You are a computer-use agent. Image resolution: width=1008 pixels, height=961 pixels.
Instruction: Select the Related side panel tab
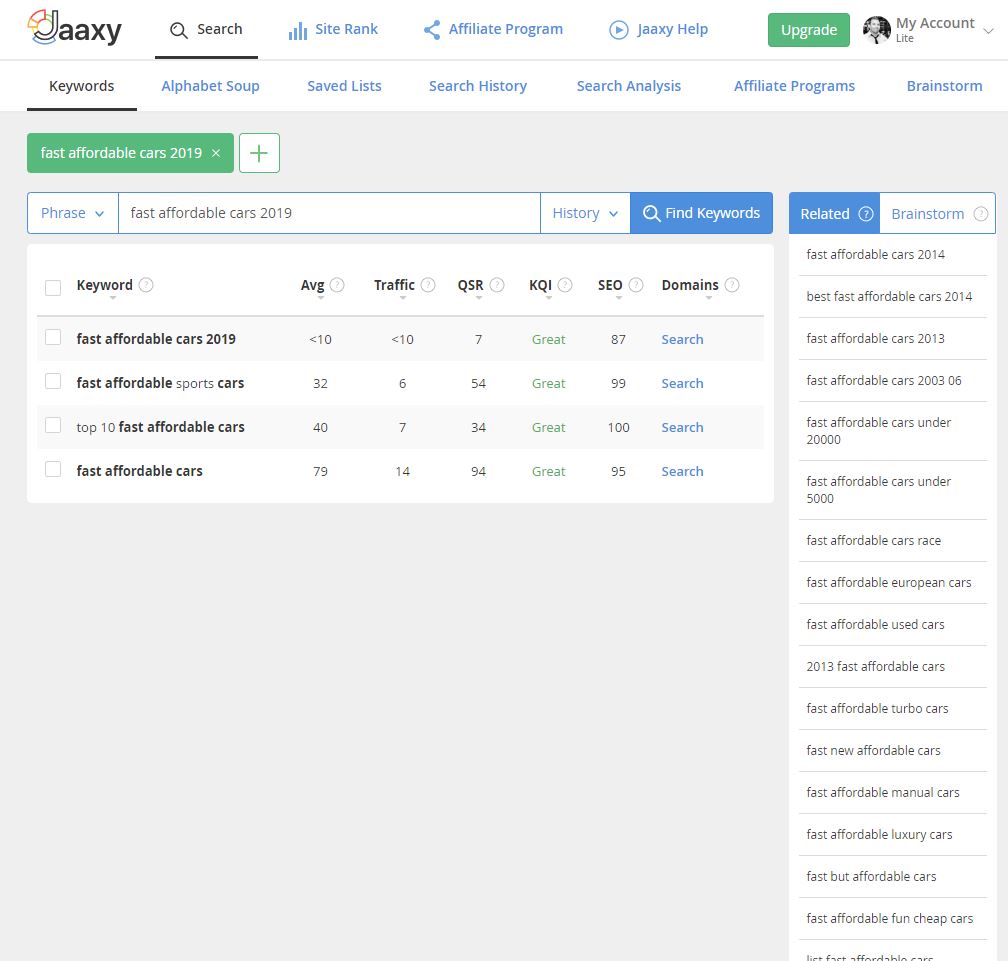(834, 213)
